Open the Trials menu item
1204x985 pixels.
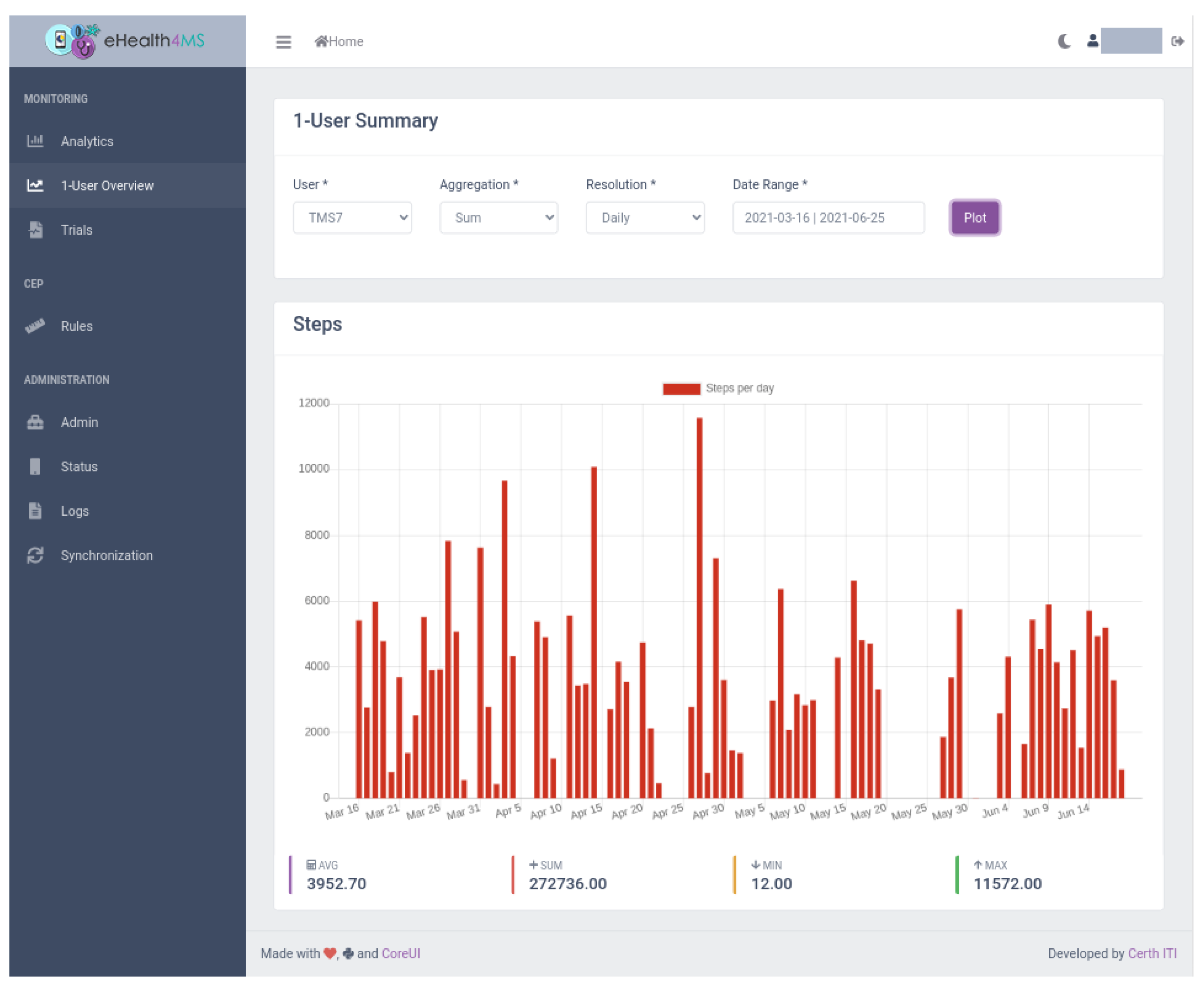coord(77,230)
